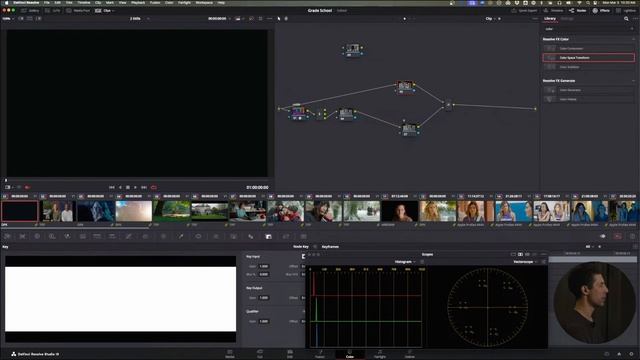Select the Color Stabilizer effect

pyautogui.click(x=589, y=67)
